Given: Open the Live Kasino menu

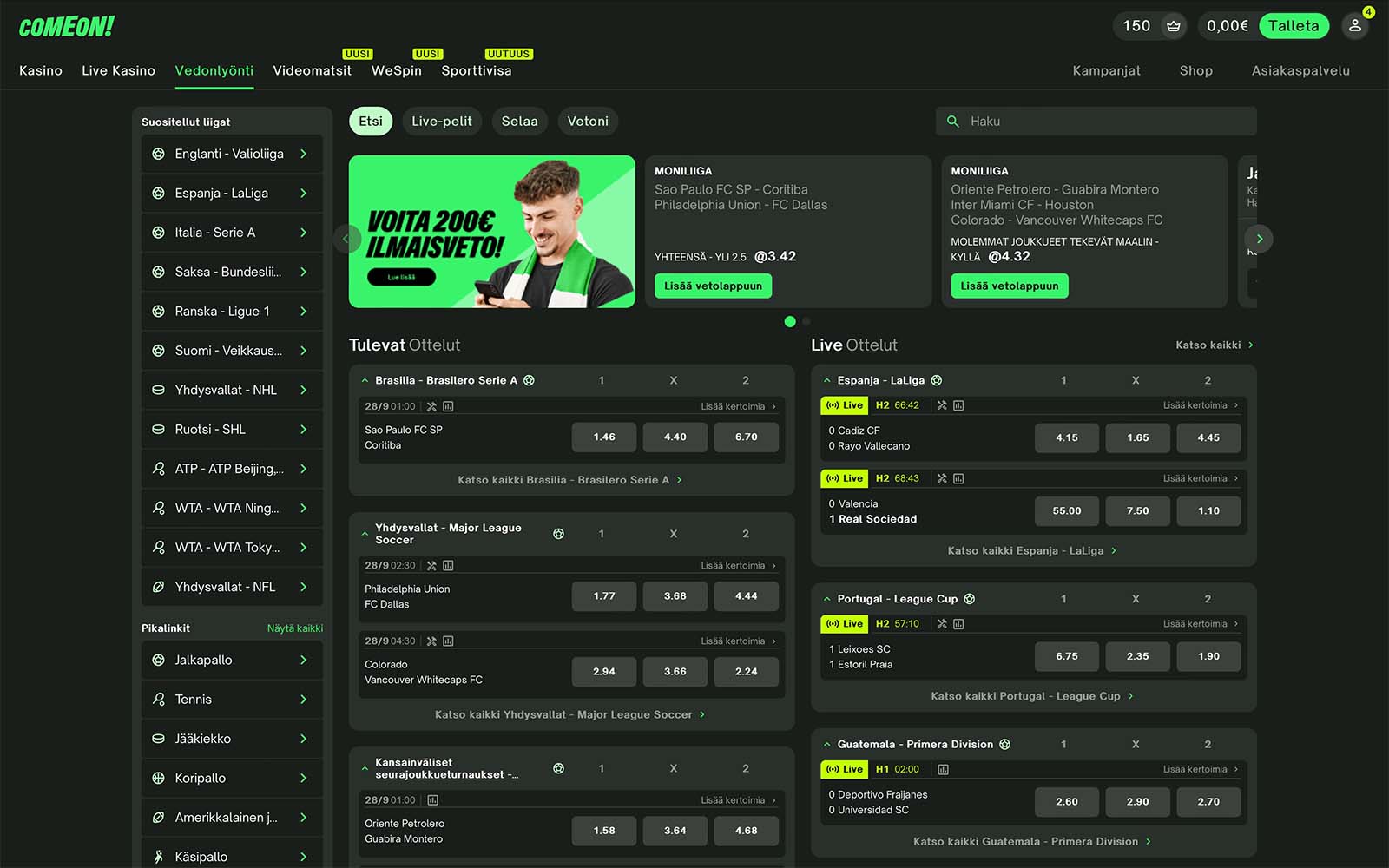Looking at the screenshot, I should click(118, 70).
